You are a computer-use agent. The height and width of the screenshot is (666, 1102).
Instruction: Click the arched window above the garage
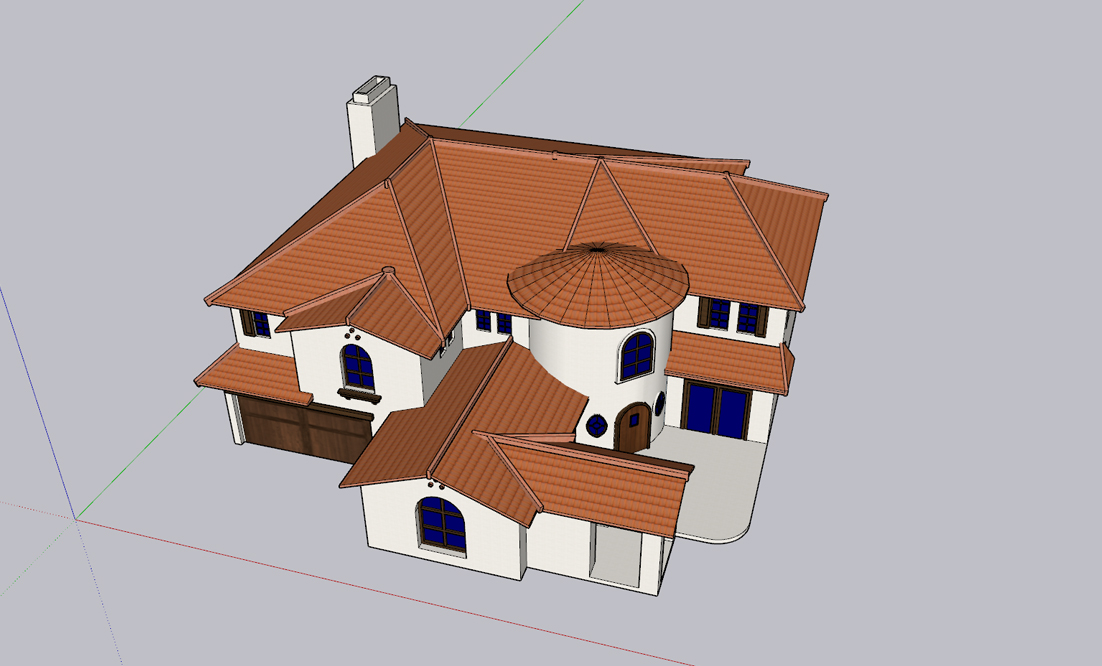pos(357,367)
